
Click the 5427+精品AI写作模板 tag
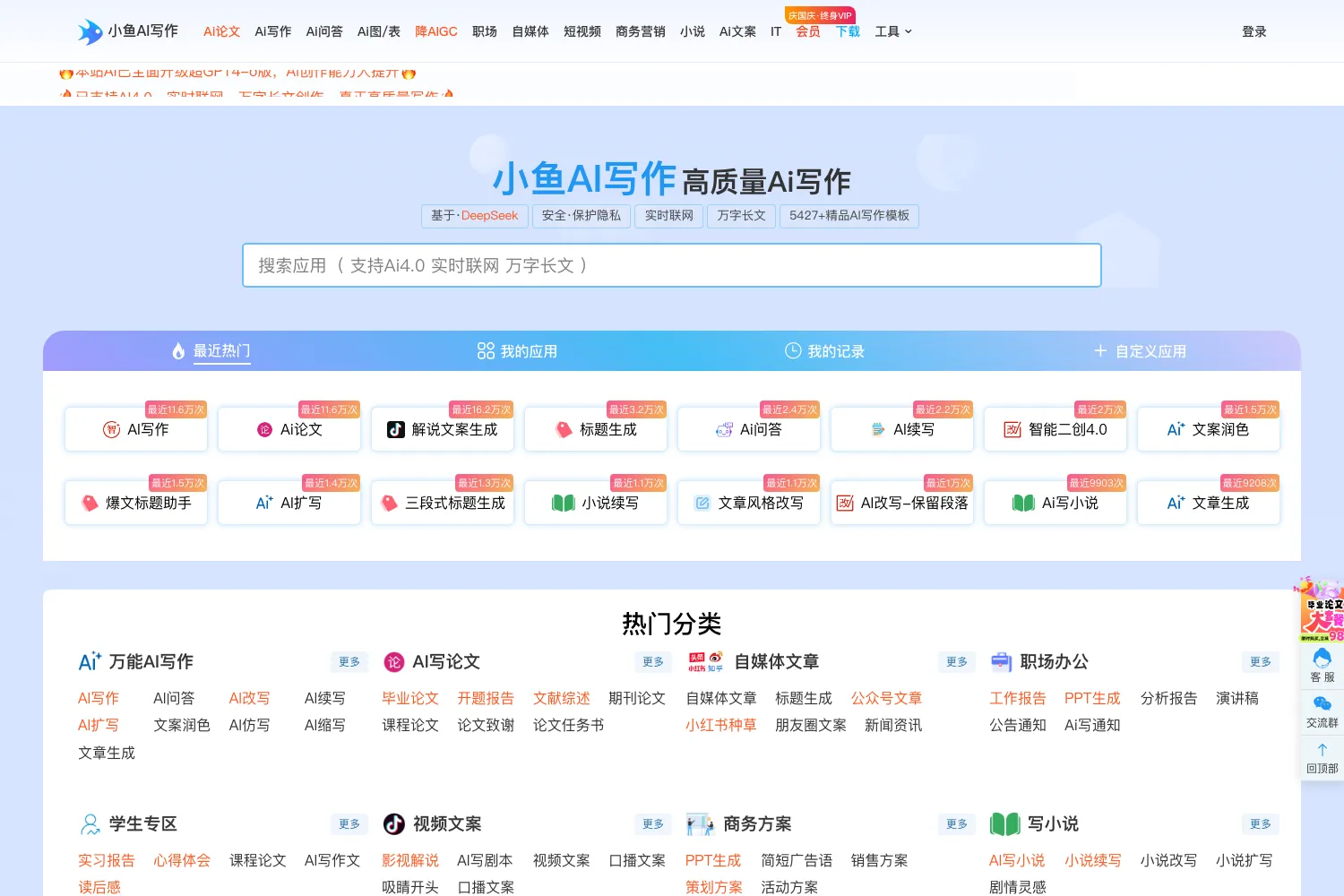click(849, 216)
